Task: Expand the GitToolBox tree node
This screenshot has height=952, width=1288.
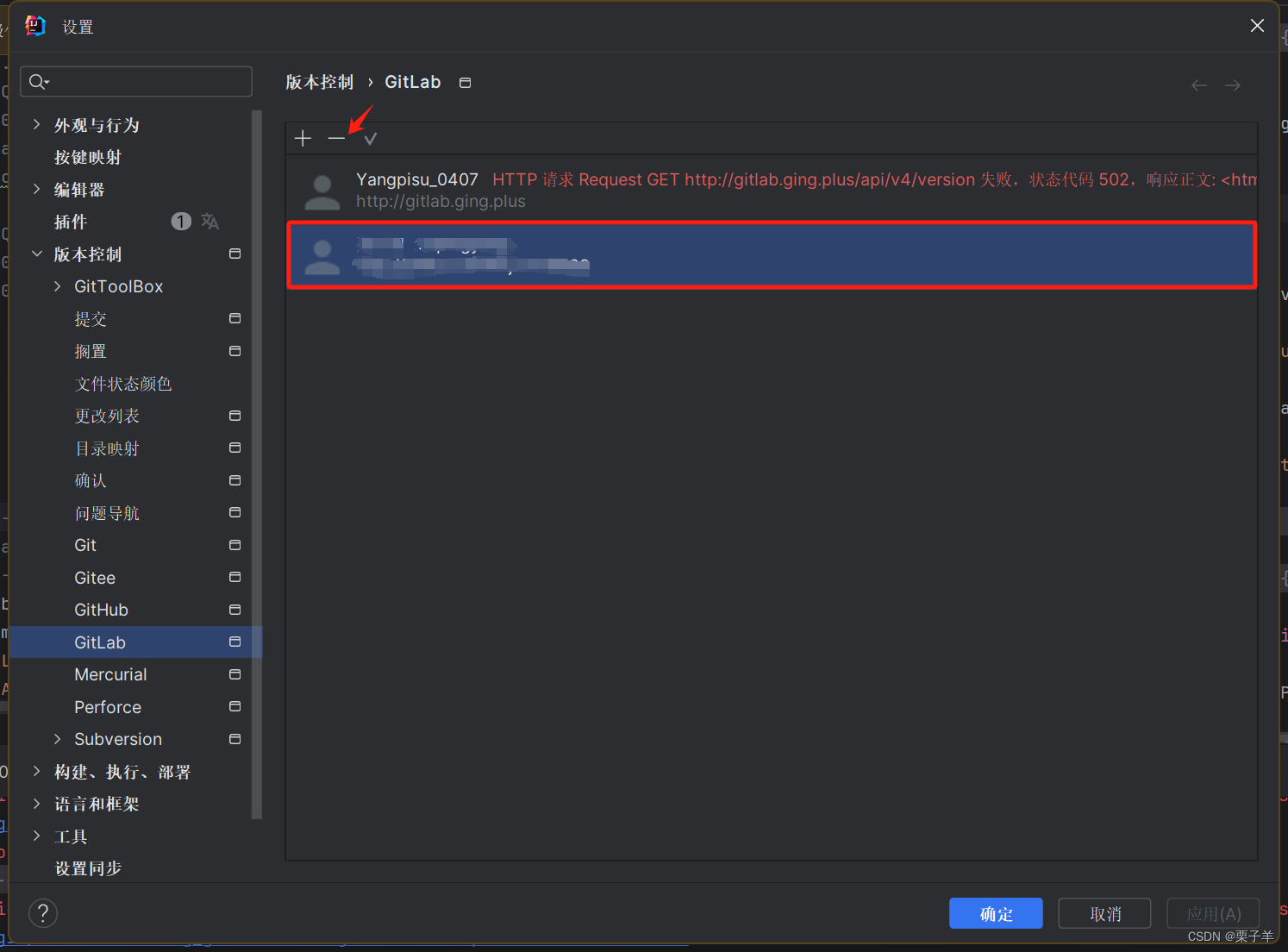Action: pyautogui.click(x=57, y=286)
